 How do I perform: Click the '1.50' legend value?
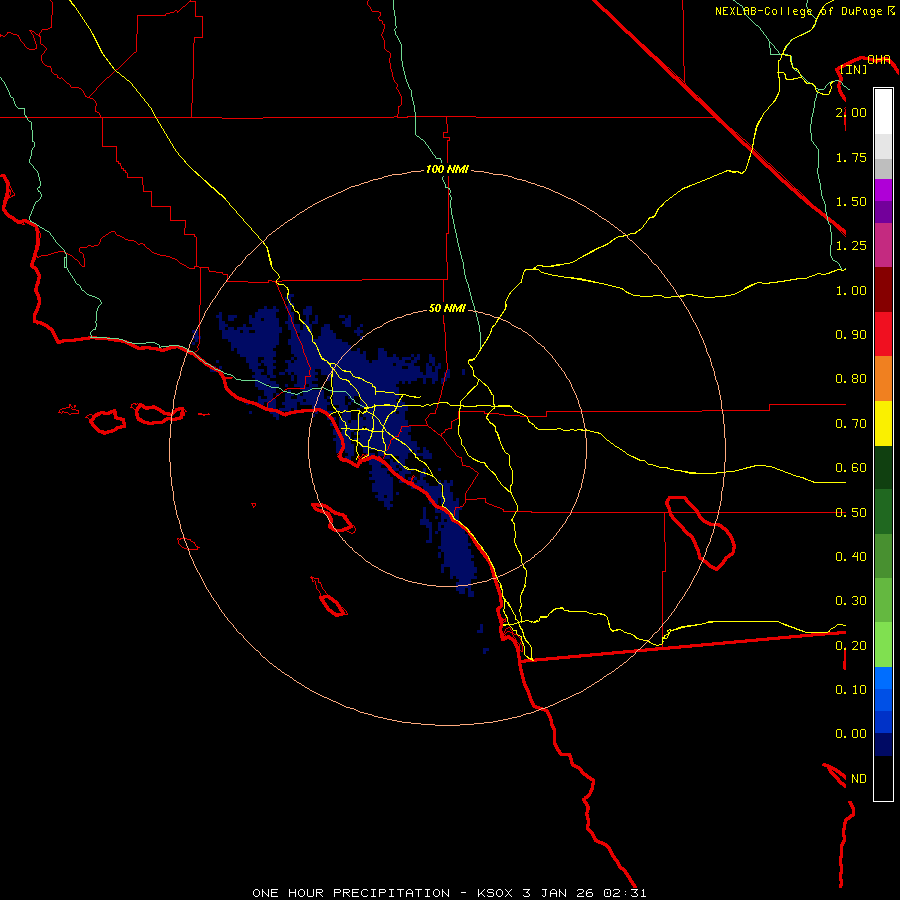[851, 201]
